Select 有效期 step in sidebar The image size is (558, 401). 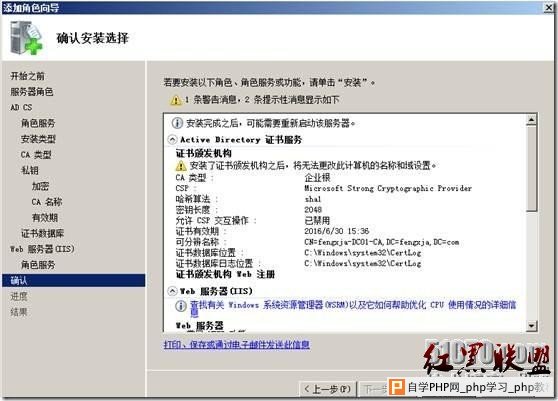45,217
